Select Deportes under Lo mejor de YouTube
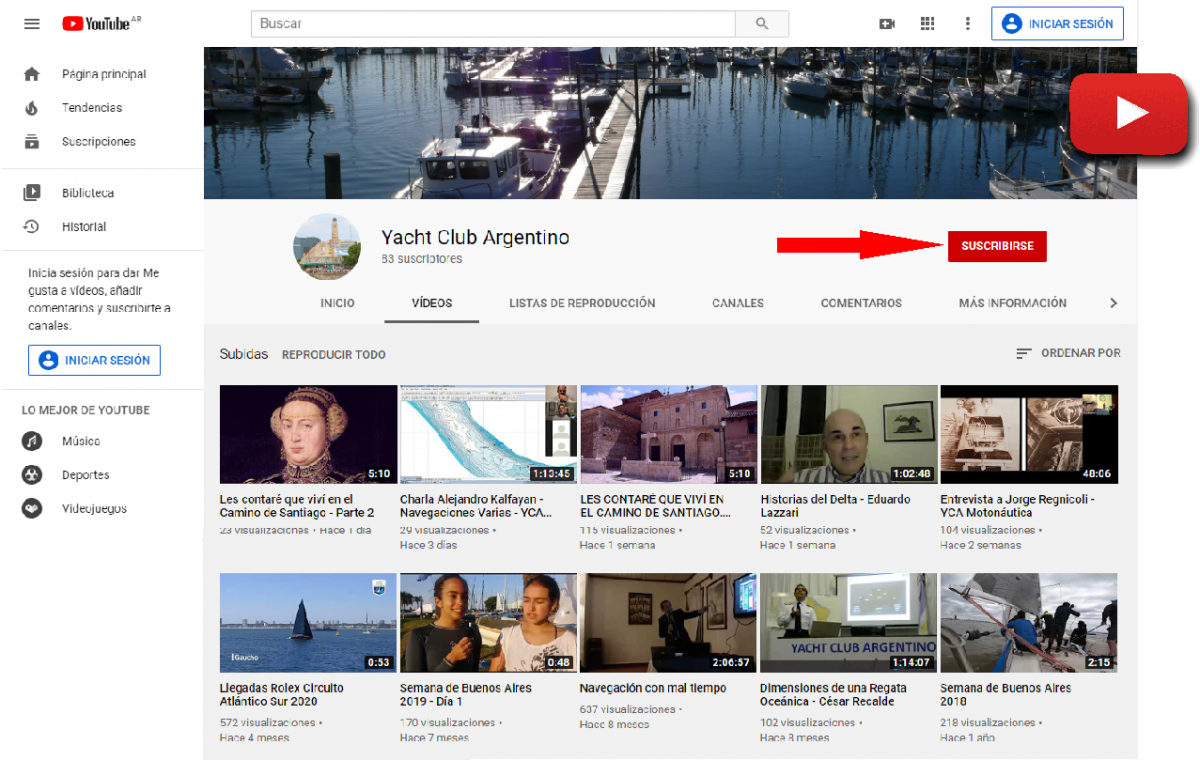The height and width of the screenshot is (760, 1200). tap(85, 475)
